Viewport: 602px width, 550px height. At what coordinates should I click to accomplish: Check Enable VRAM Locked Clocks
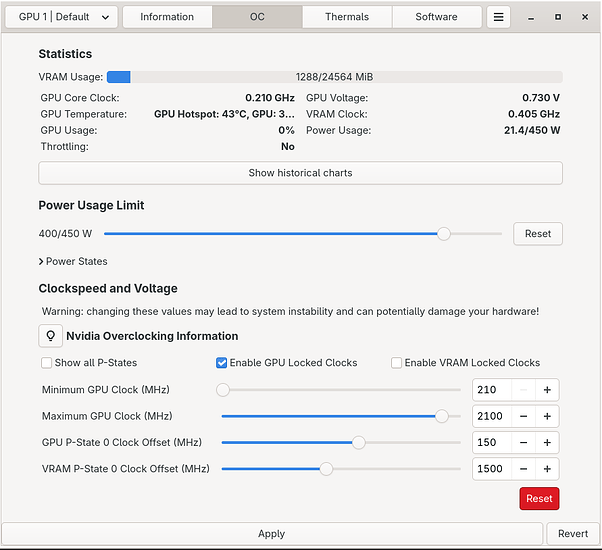click(396, 363)
